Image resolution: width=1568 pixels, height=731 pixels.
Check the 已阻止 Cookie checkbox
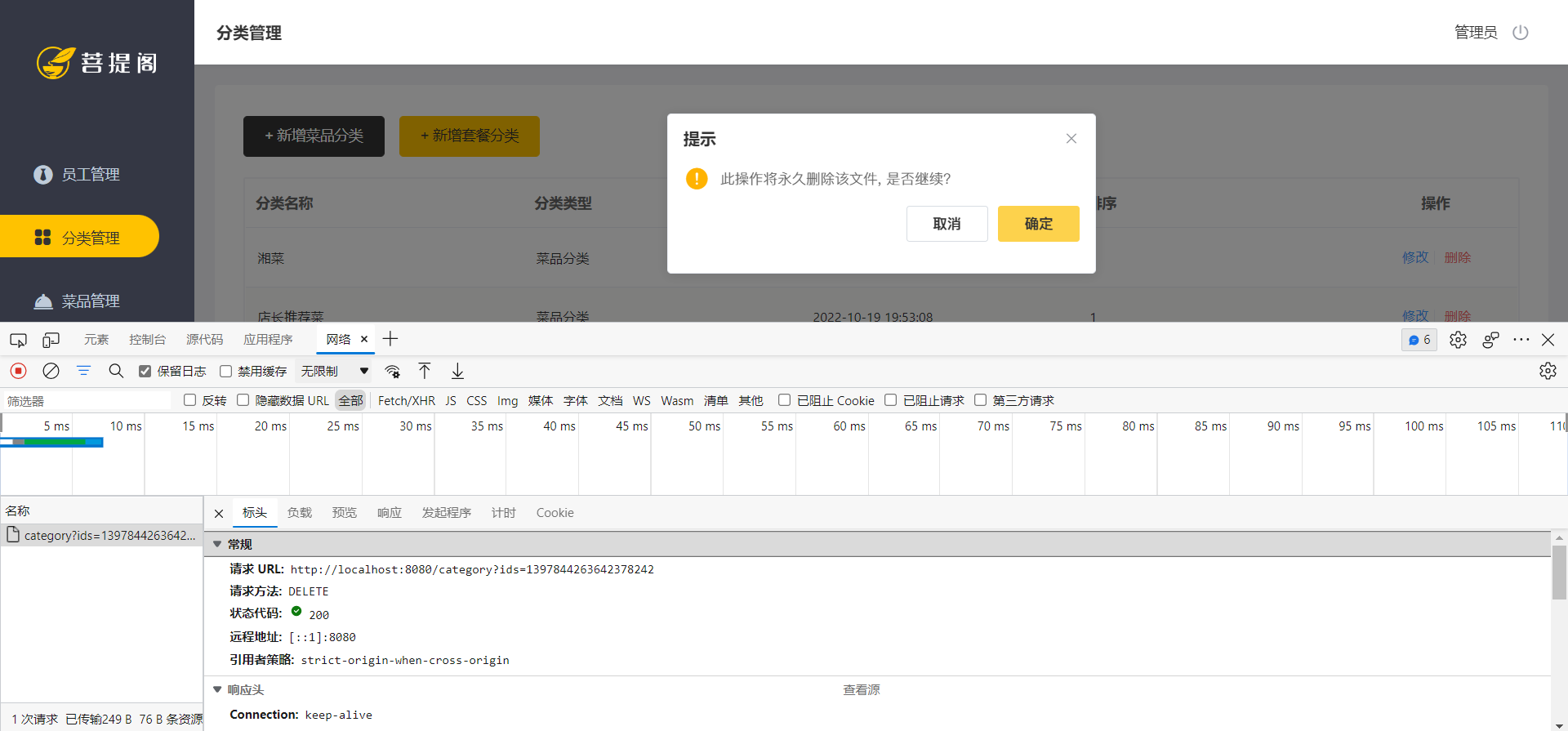tap(784, 400)
